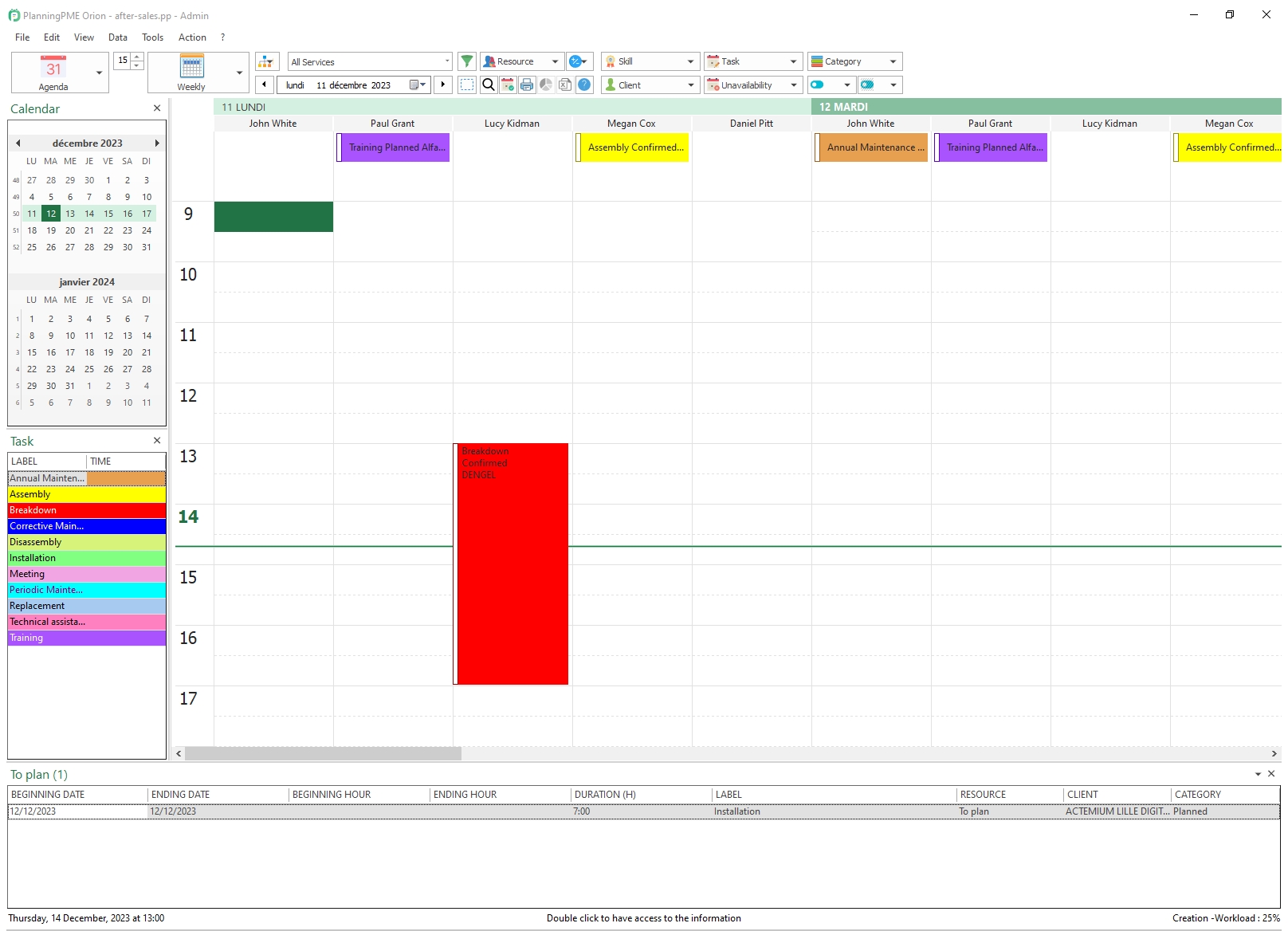Click the add calendar event icon

[508, 84]
